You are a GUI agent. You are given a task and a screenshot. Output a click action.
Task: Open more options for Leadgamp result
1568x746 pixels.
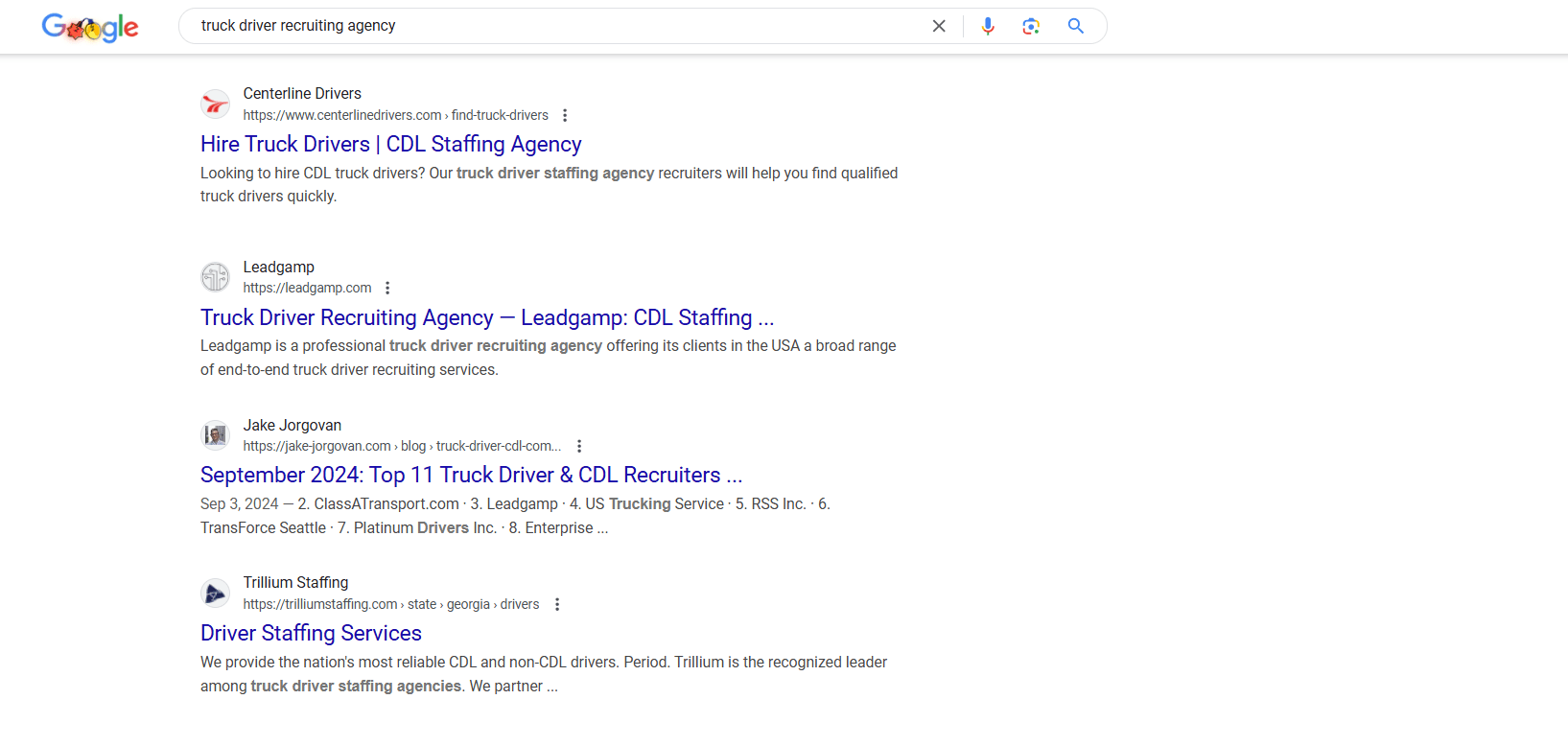pyautogui.click(x=387, y=288)
